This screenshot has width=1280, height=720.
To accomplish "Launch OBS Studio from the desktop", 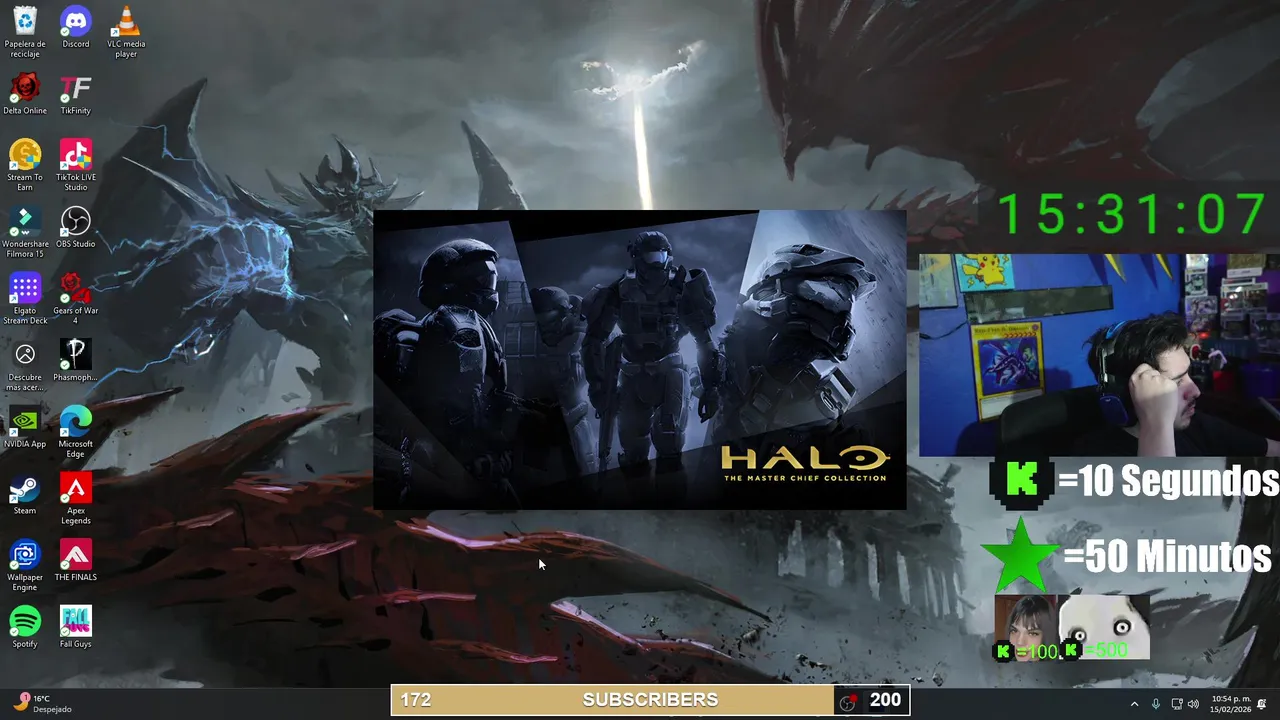I will [75, 227].
